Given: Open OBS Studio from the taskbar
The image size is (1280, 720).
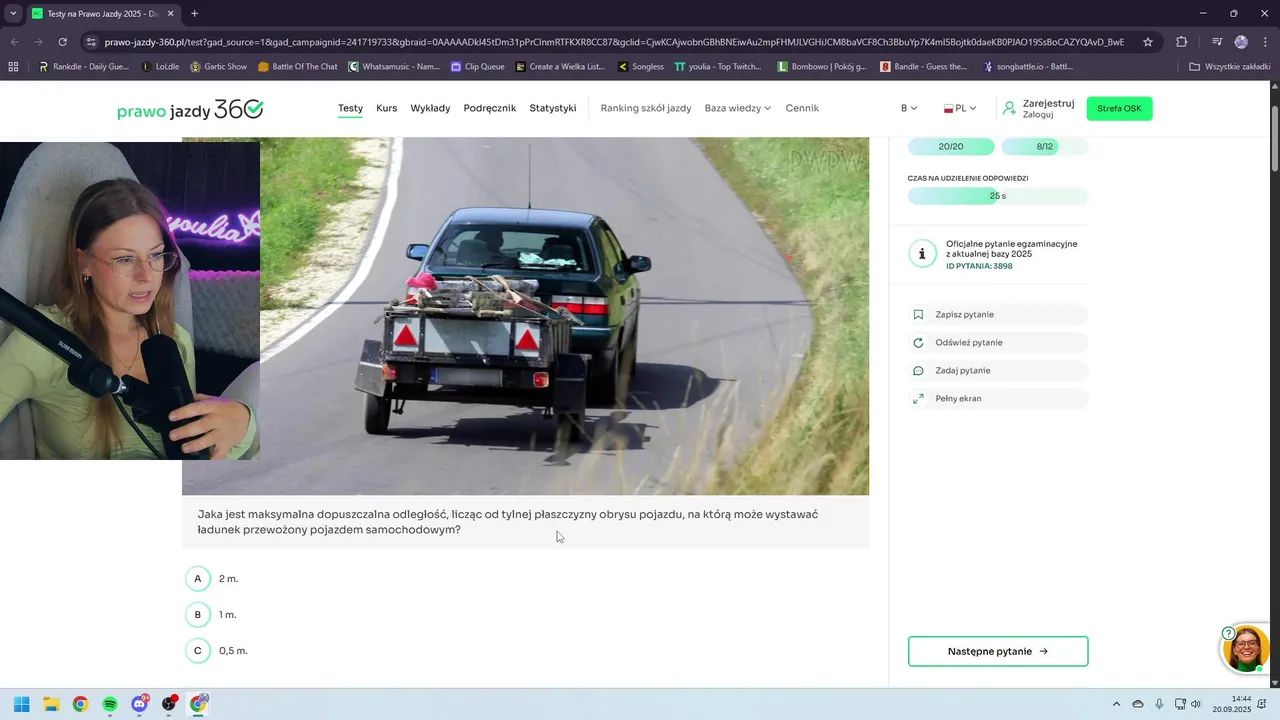Looking at the screenshot, I should [x=169, y=704].
